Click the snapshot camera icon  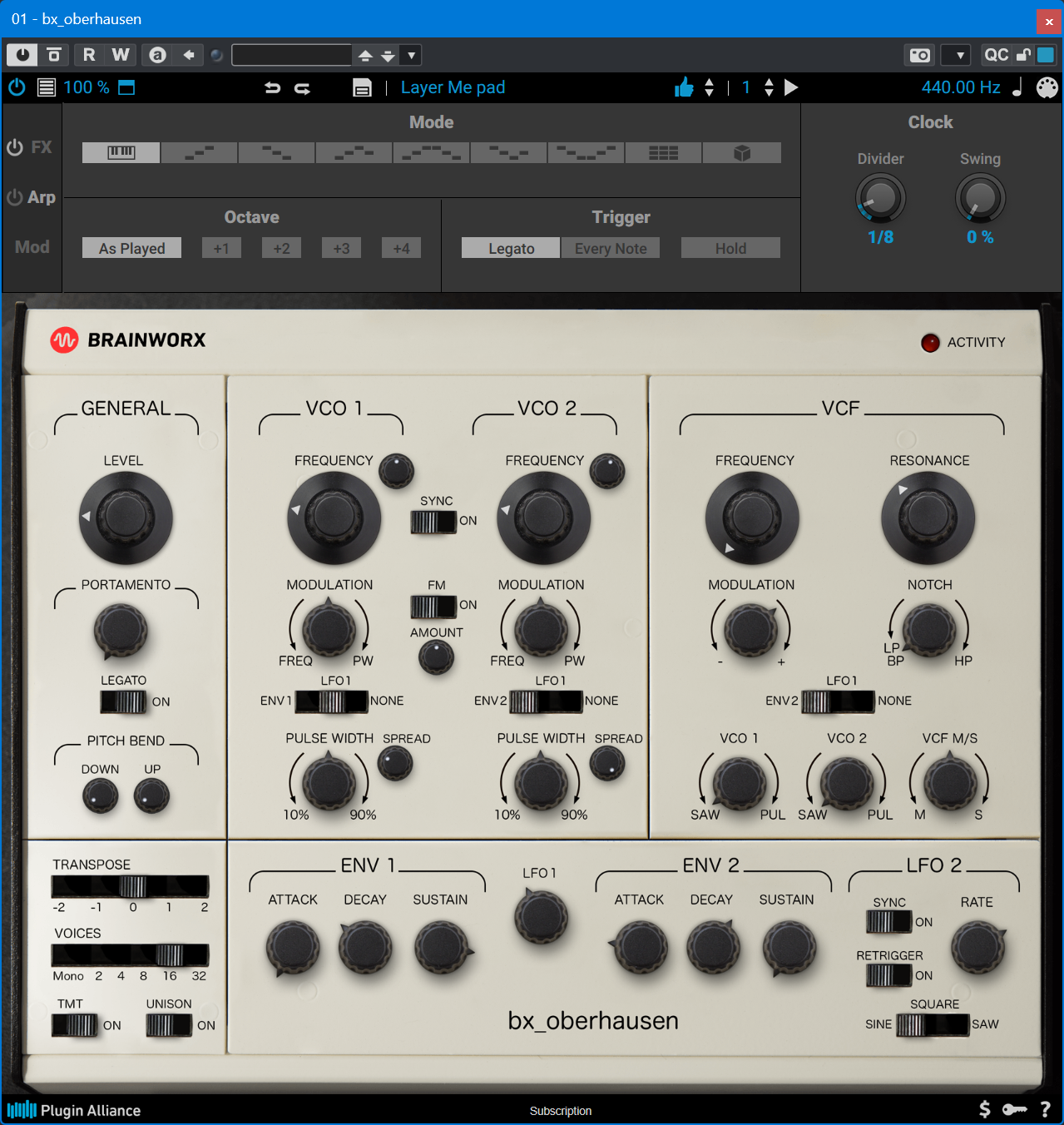[919, 55]
